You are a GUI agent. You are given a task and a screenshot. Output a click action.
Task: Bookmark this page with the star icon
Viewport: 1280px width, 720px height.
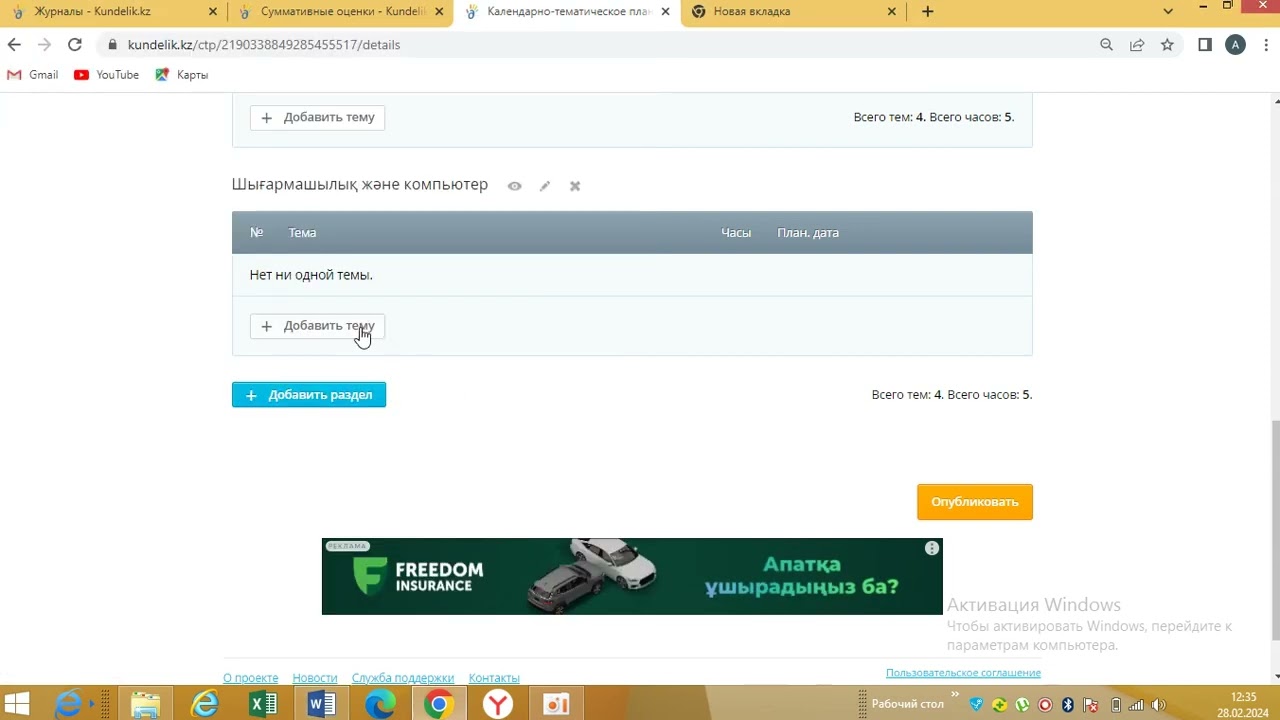(1167, 45)
